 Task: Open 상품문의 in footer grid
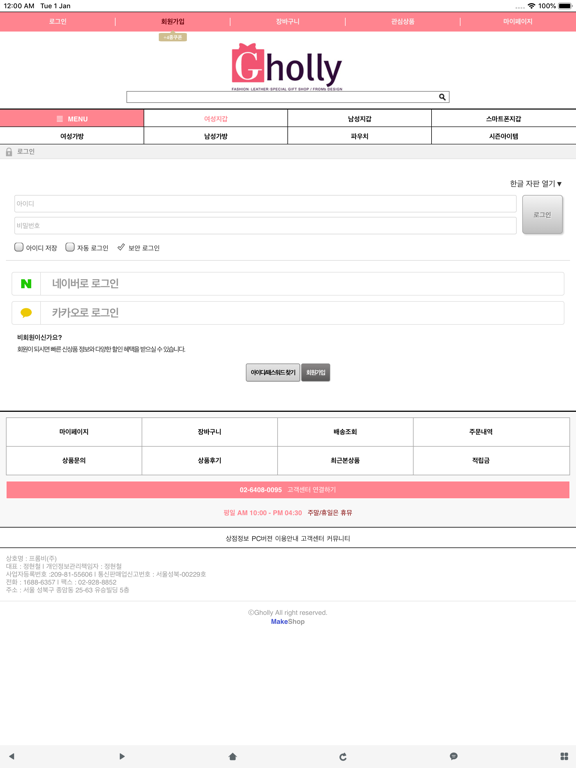coord(74,460)
